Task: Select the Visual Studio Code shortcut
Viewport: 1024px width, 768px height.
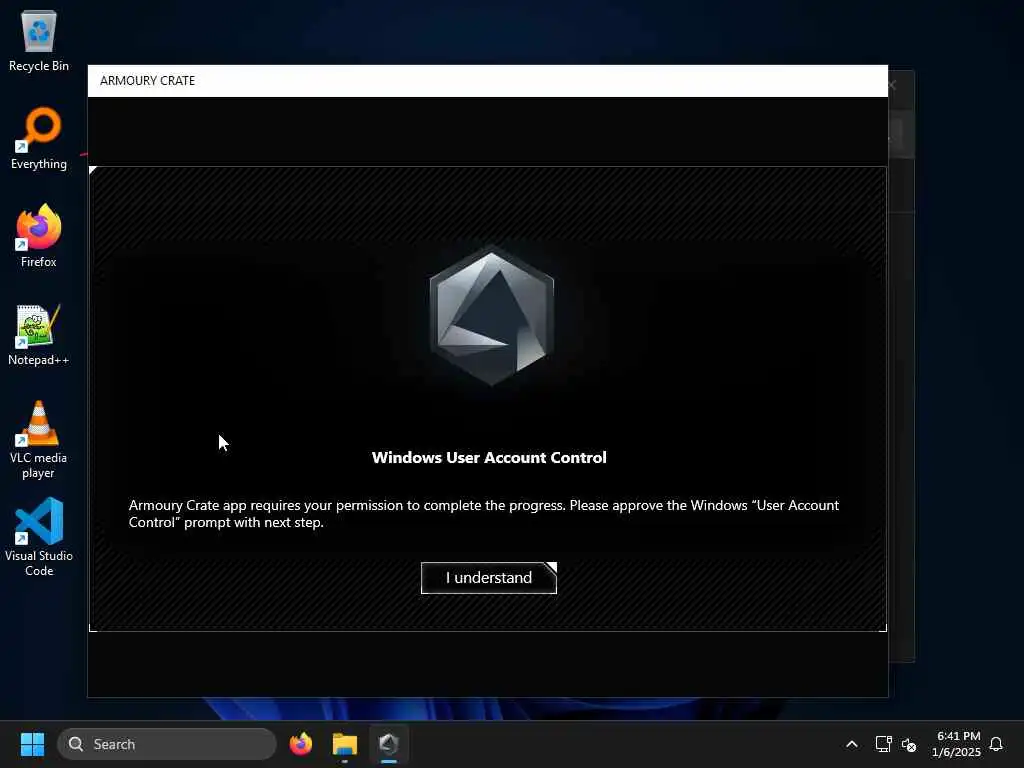Action: [39, 537]
